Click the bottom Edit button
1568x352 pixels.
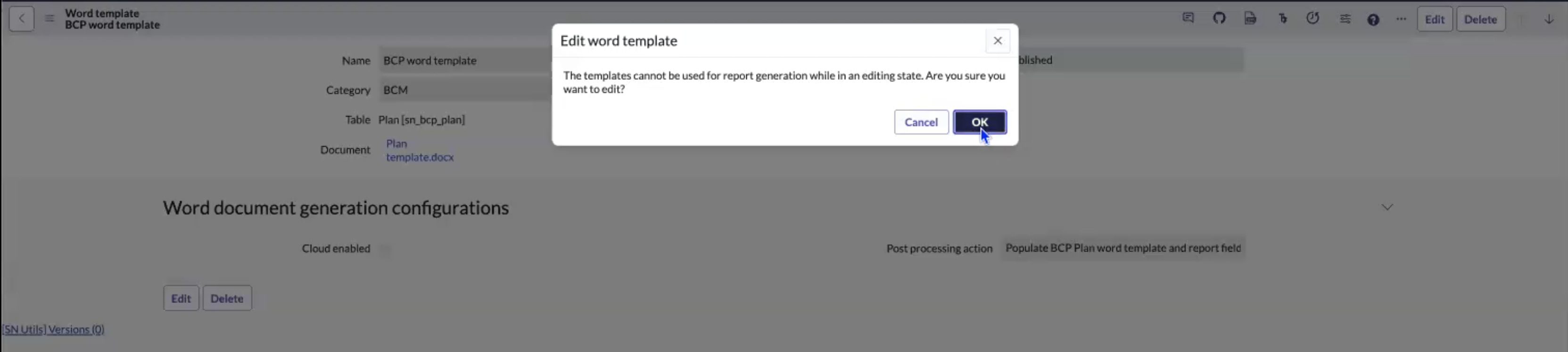pos(181,298)
